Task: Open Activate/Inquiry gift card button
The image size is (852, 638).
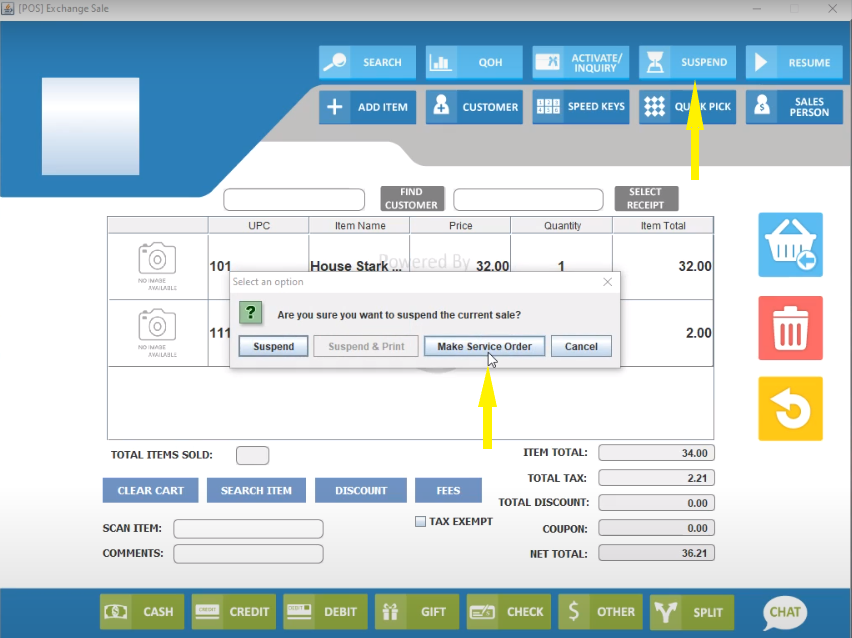Action: pyautogui.click(x=581, y=62)
